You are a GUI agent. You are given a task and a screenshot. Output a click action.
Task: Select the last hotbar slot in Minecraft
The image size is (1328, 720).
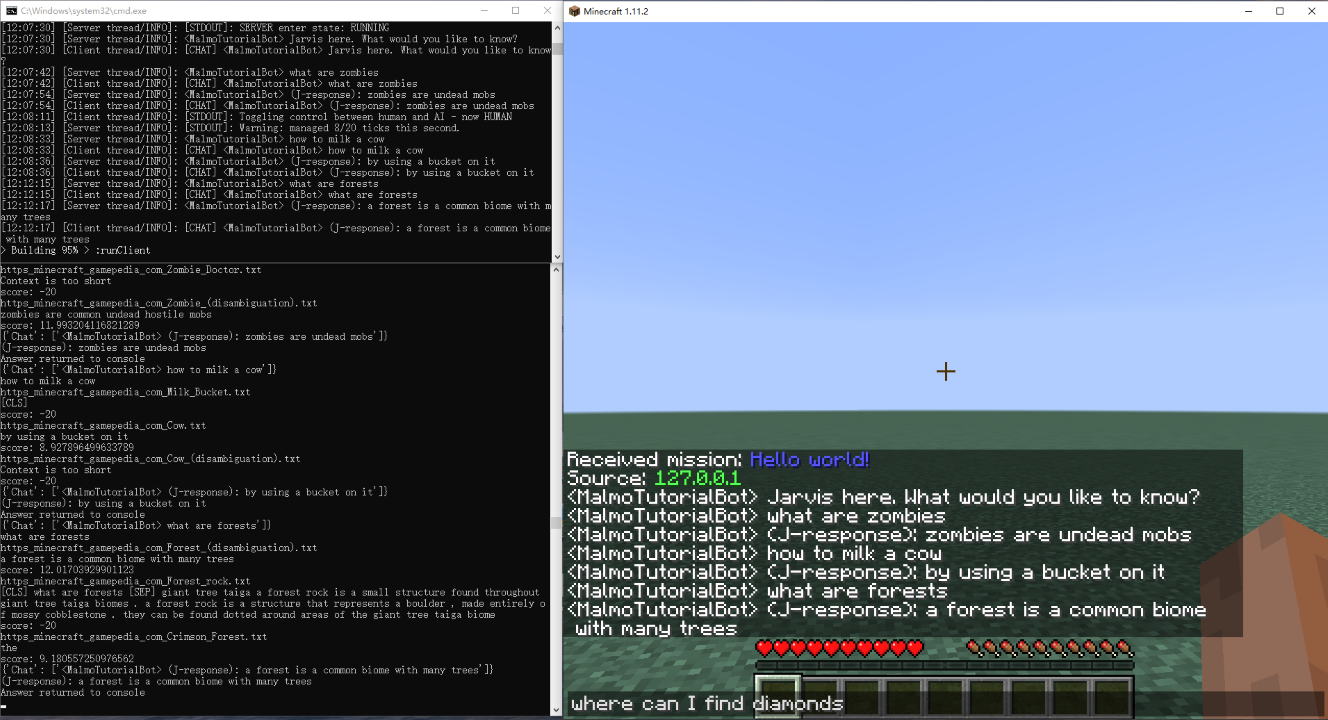point(1112,696)
